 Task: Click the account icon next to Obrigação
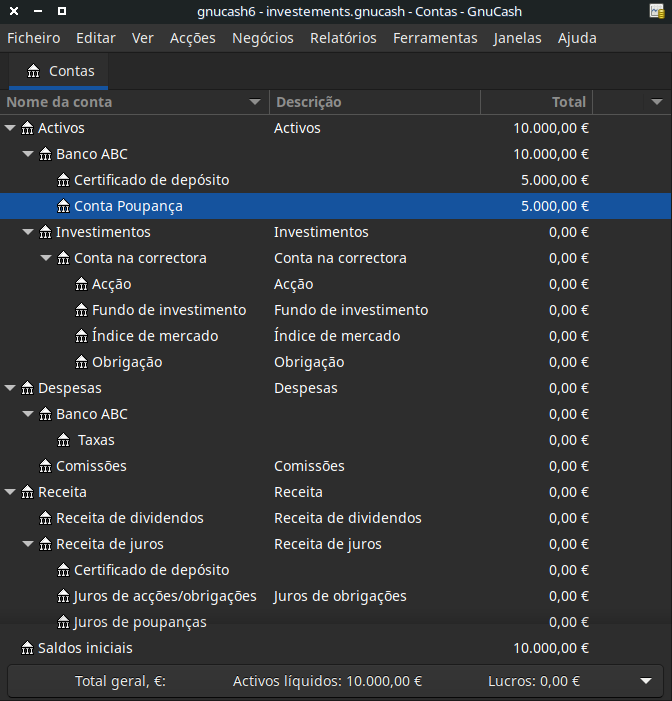click(x=81, y=362)
